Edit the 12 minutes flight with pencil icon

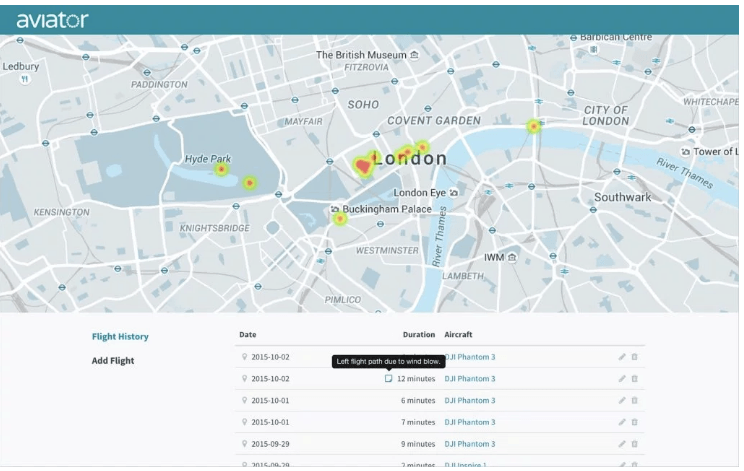[622, 379]
